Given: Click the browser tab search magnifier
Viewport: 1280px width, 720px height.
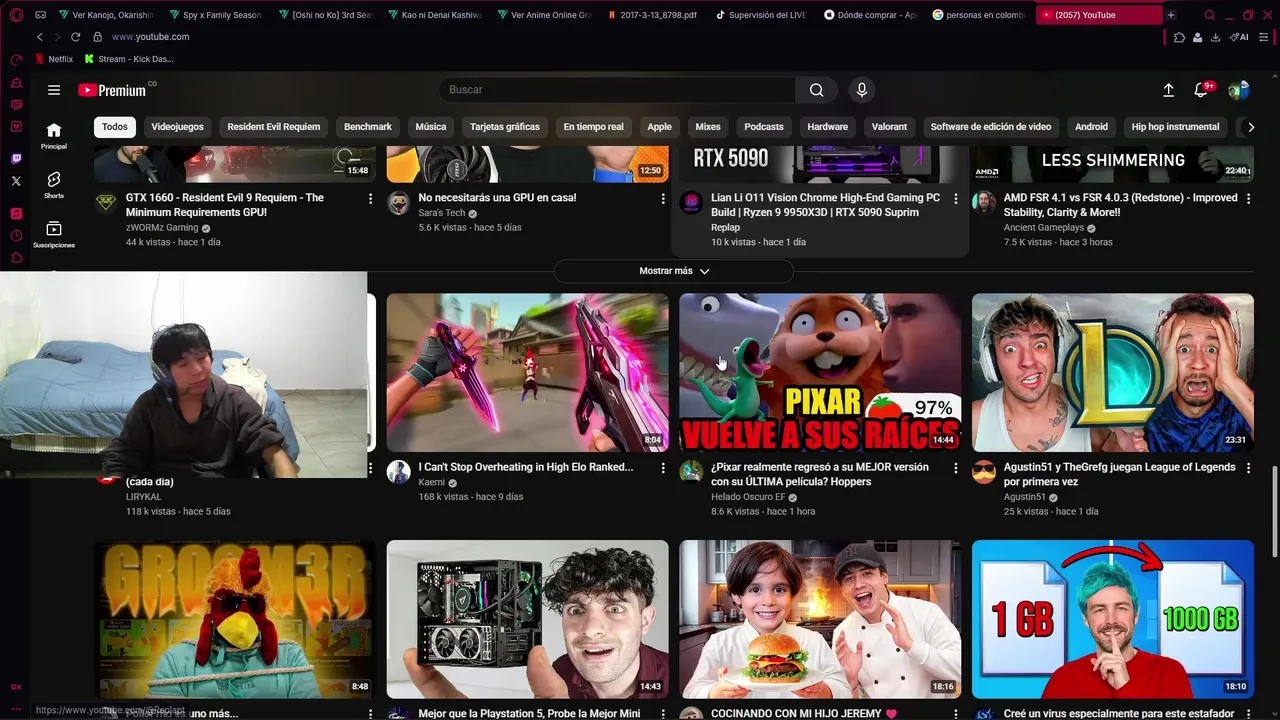Looking at the screenshot, I should pos(1210,15).
